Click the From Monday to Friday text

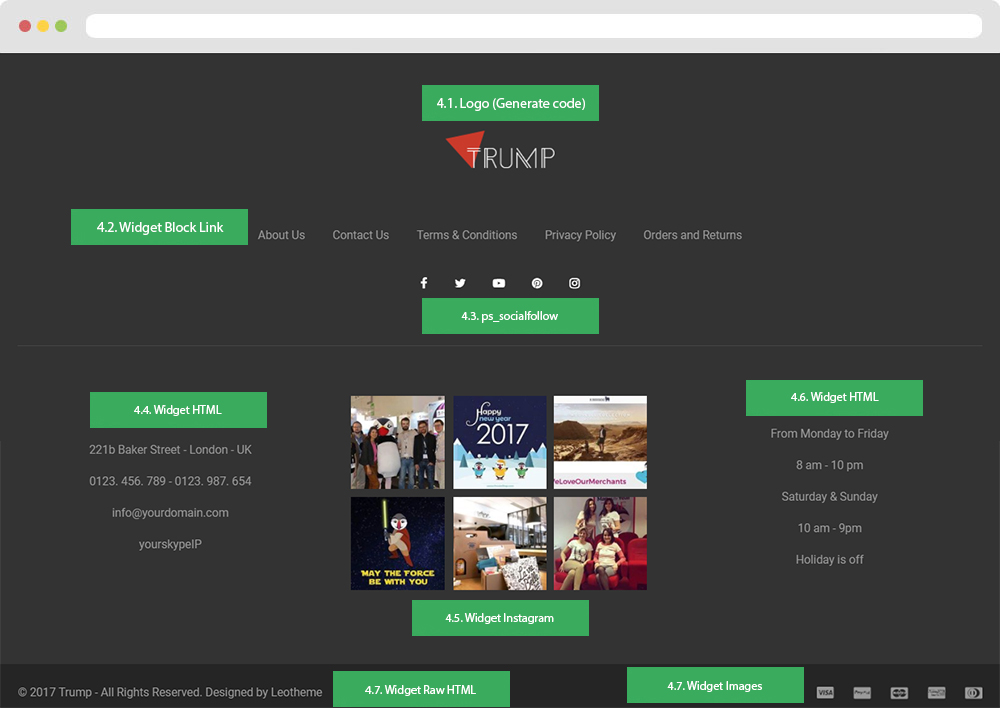tap(830, 434)
